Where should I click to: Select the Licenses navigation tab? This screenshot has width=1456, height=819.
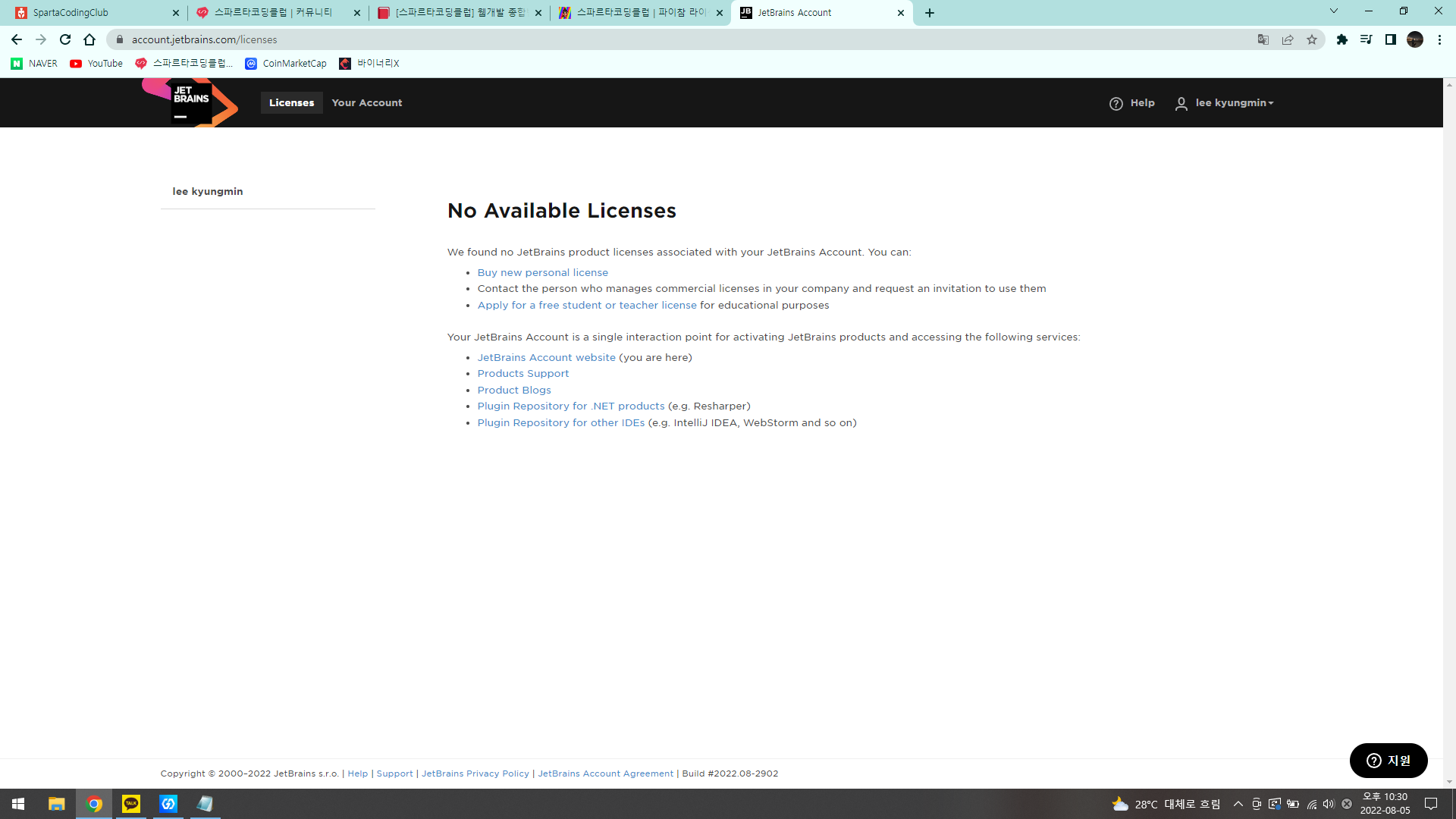[x=292, y=103]
